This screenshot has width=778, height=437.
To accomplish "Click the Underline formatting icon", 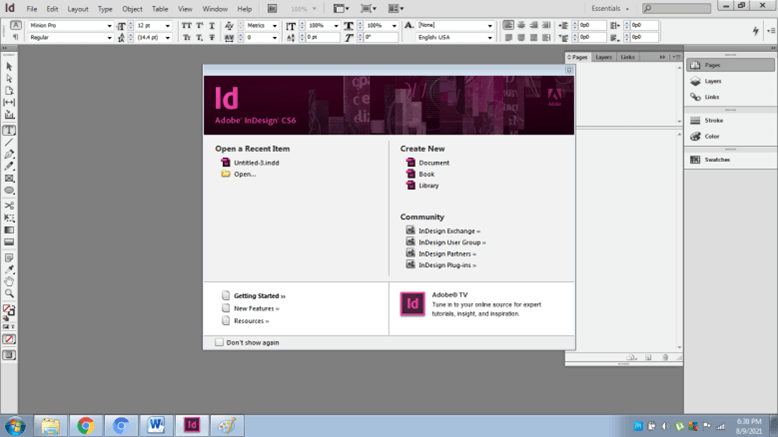I will [x=212, y=25].
